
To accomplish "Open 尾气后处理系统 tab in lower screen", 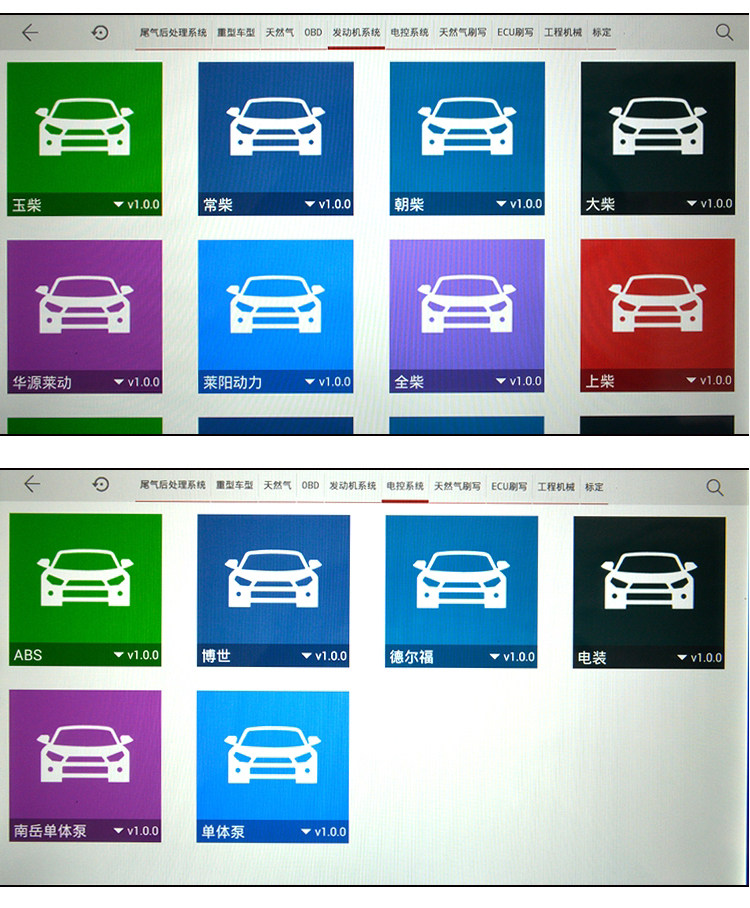I will 172,485.
